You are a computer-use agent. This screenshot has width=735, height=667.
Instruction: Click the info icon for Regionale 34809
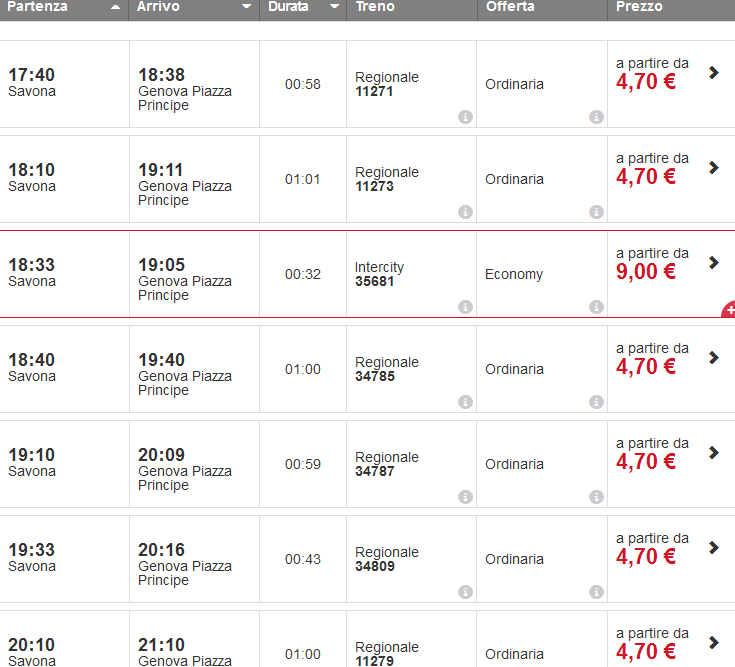pos(465,592)
